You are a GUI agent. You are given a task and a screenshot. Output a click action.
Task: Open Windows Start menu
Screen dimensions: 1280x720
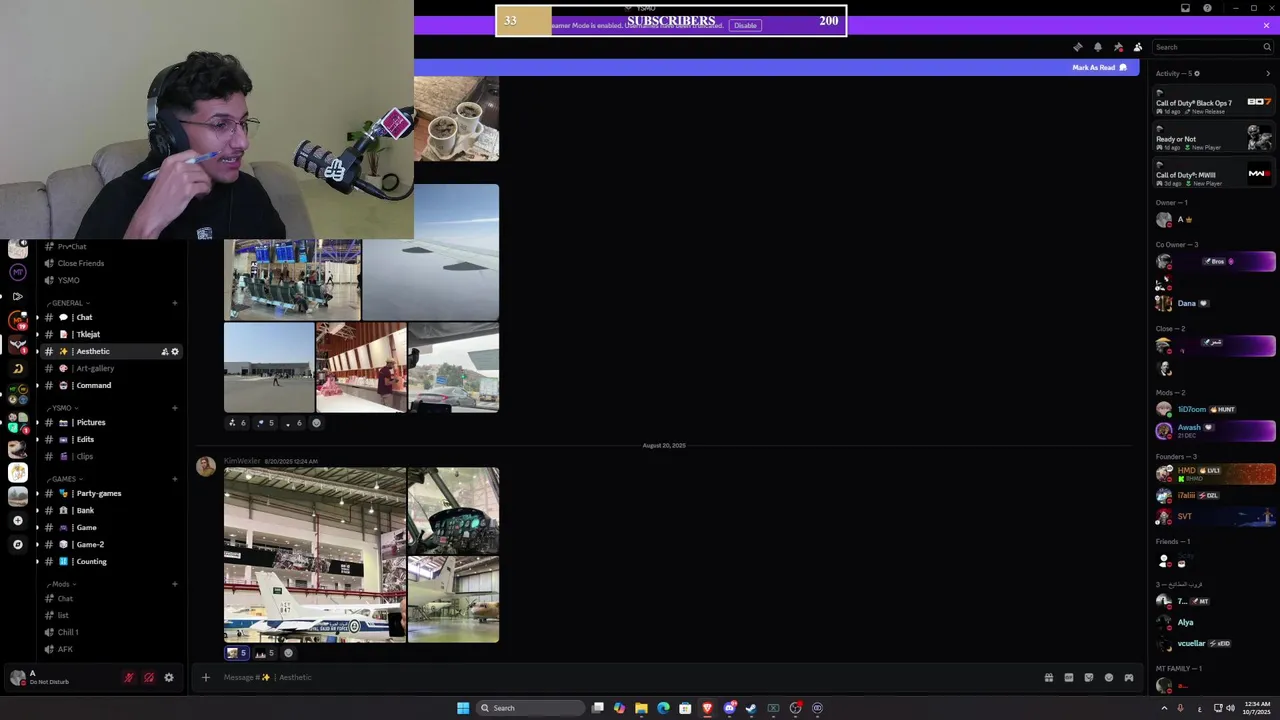point(462,708)
